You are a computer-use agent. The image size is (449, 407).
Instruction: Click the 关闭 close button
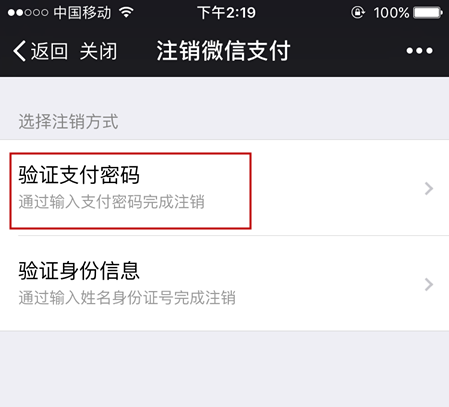pyautogui.click(x=98, y=51)
